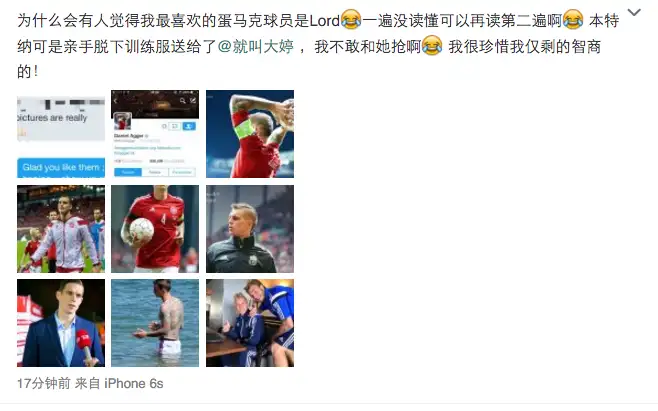Open the @就叫大婷 mention link
658x411 pixels.
tap(256, 47)
